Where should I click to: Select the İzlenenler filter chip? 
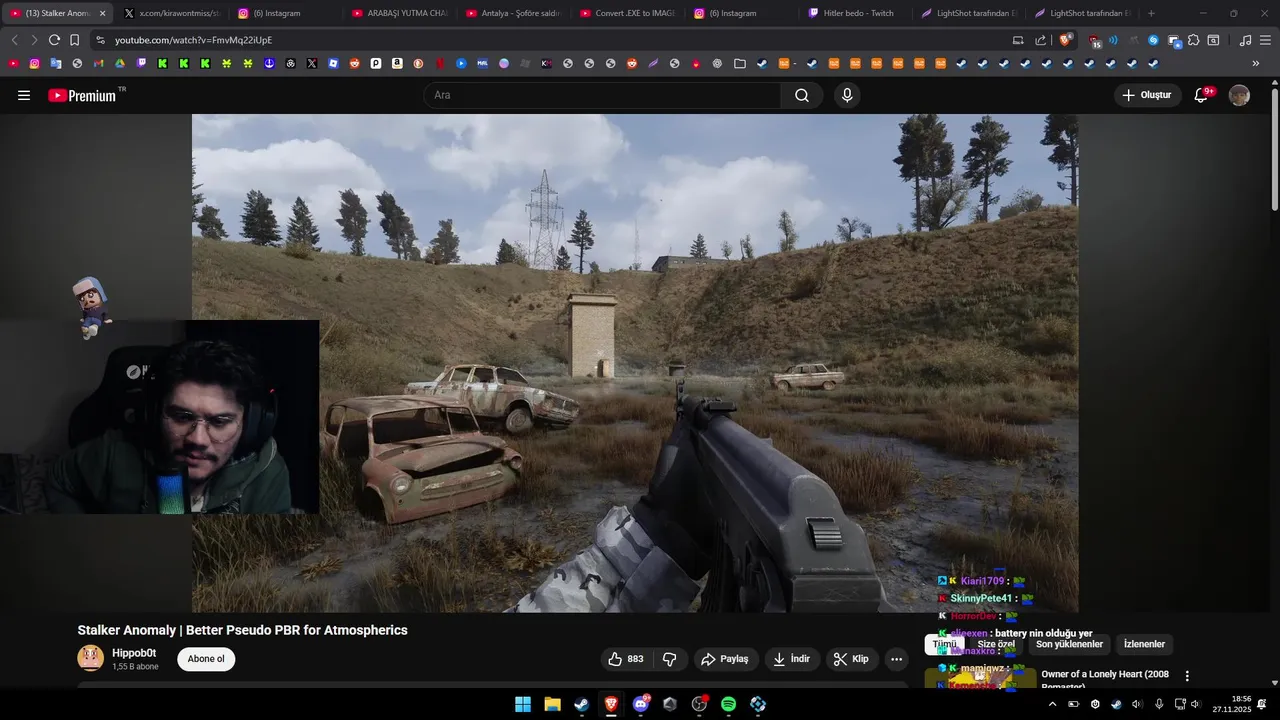point(1144,644)
